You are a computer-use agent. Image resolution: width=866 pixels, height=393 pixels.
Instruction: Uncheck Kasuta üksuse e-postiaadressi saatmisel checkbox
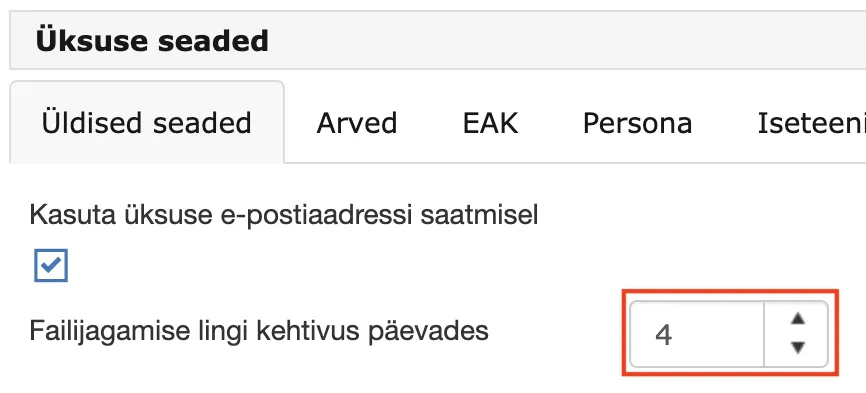tap(51, 265)
